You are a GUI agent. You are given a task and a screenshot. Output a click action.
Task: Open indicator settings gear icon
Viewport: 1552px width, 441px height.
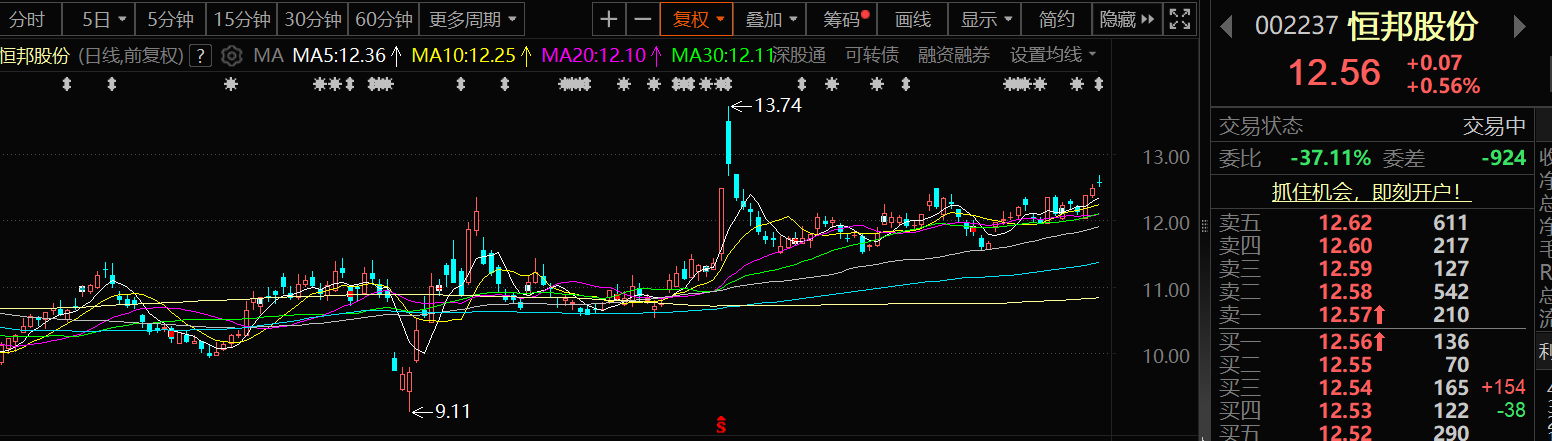[232, 55]
